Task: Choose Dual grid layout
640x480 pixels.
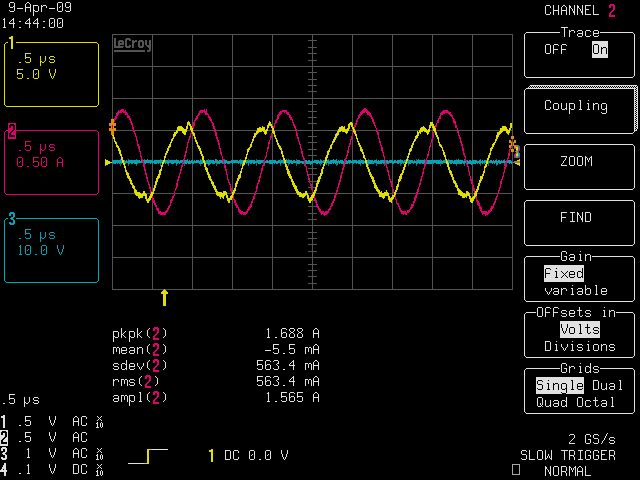Action: [607, 385]
